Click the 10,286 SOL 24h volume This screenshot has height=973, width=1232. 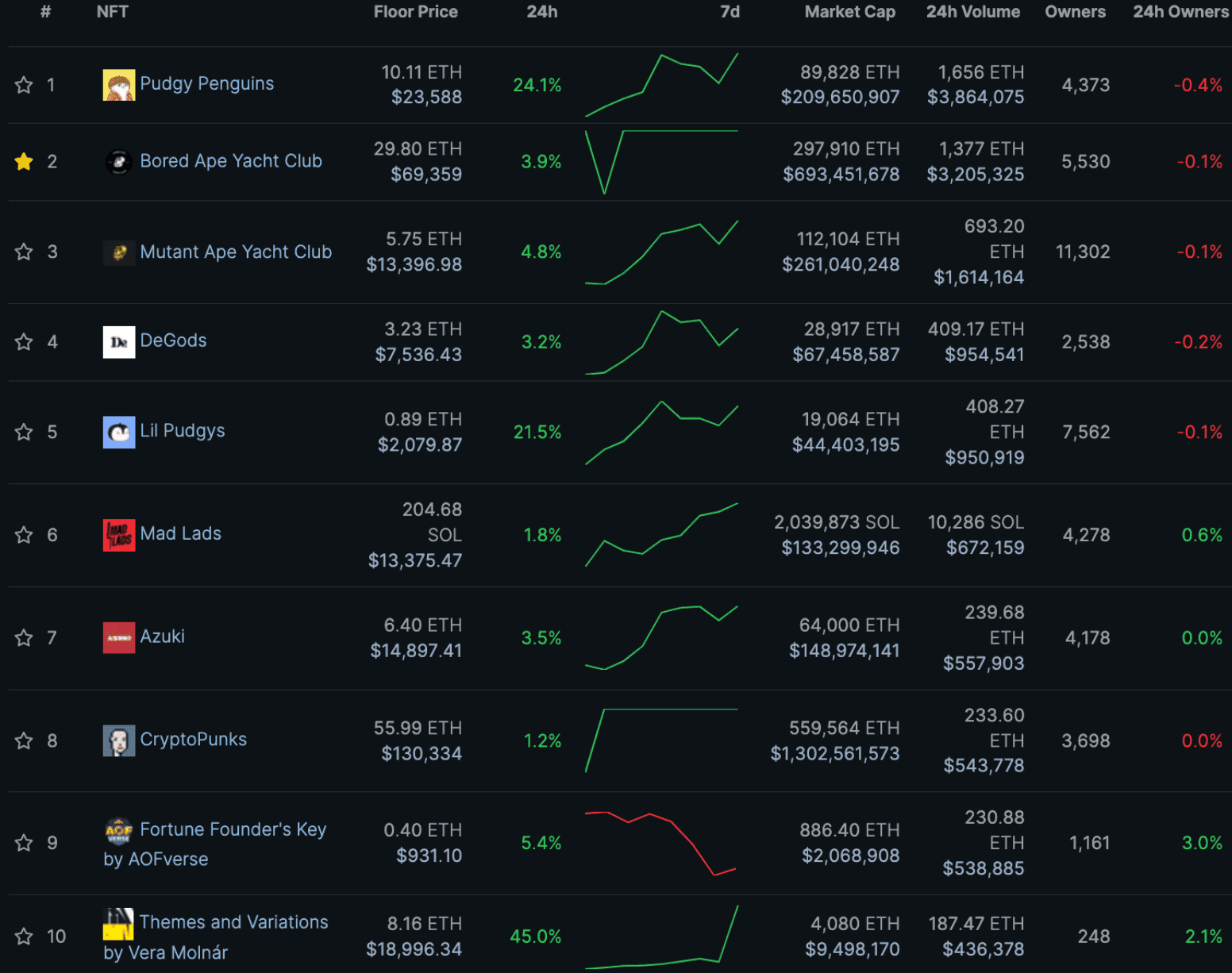[976, 522]
